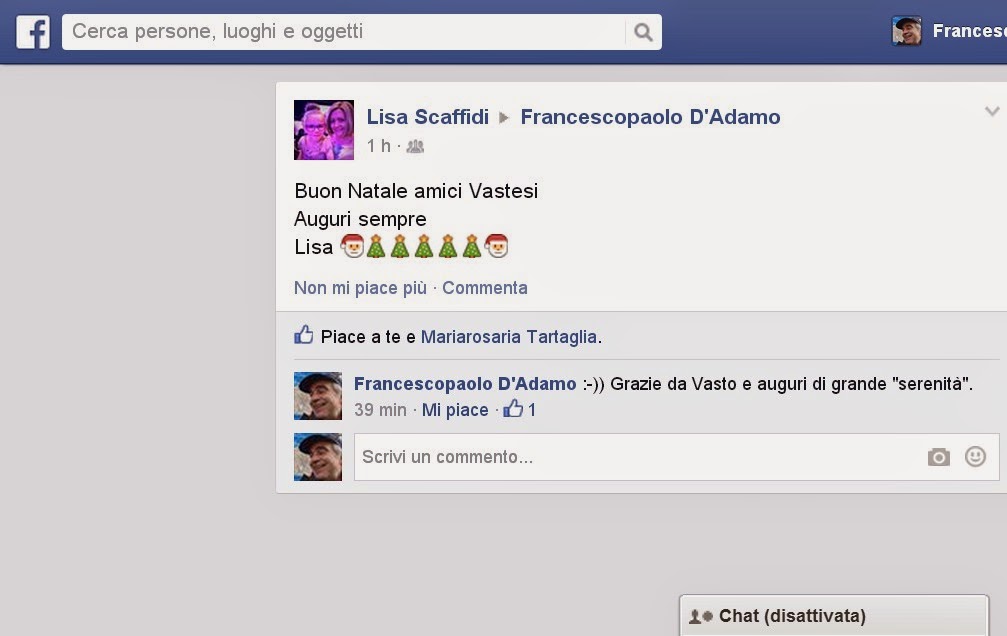Click the friends audience icon beside 1 h
Screen dimensions: 1007x636
pyautogui.click(x=415, y=146)
